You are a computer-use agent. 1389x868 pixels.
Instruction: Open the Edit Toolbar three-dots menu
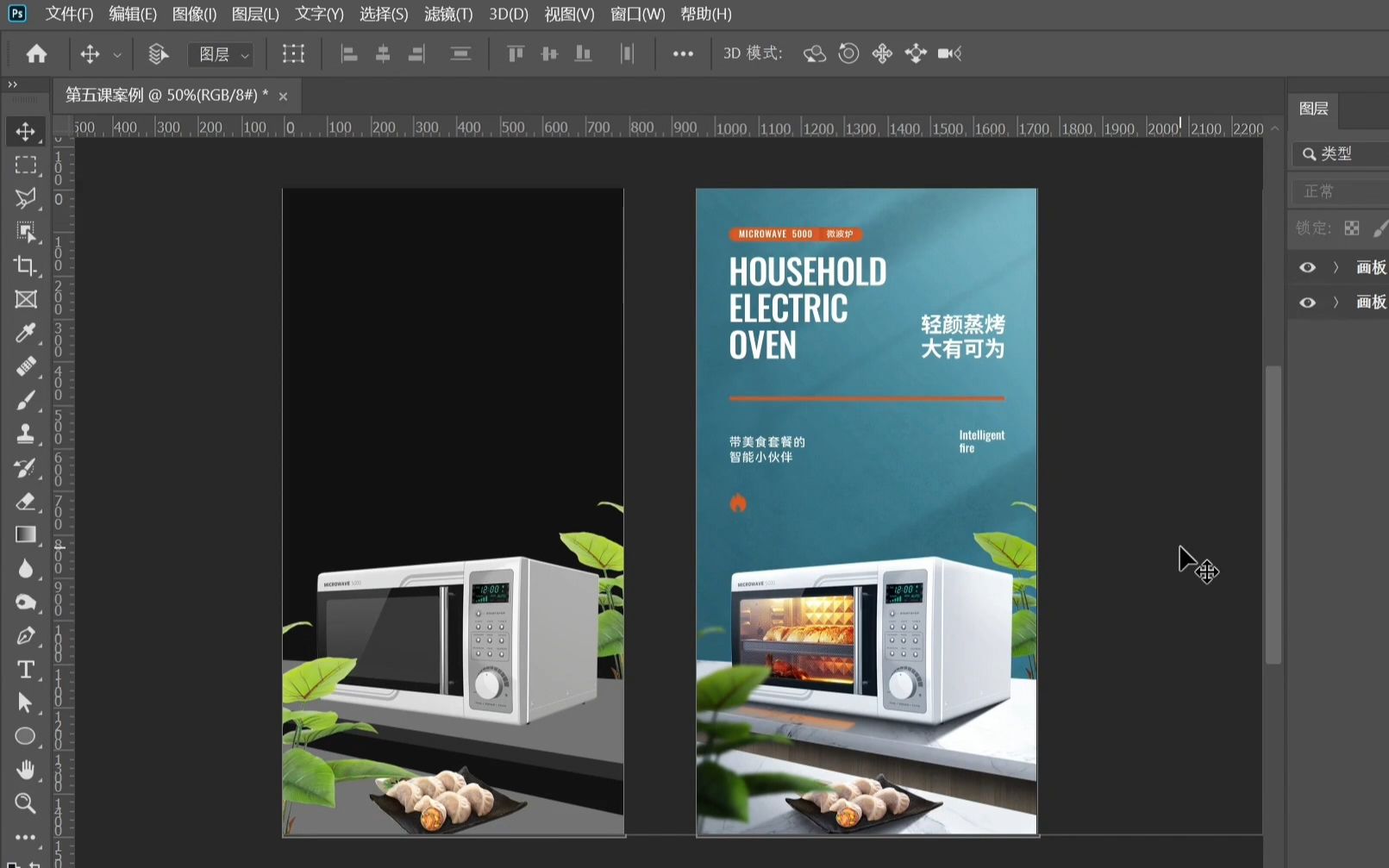coord(26,837)
